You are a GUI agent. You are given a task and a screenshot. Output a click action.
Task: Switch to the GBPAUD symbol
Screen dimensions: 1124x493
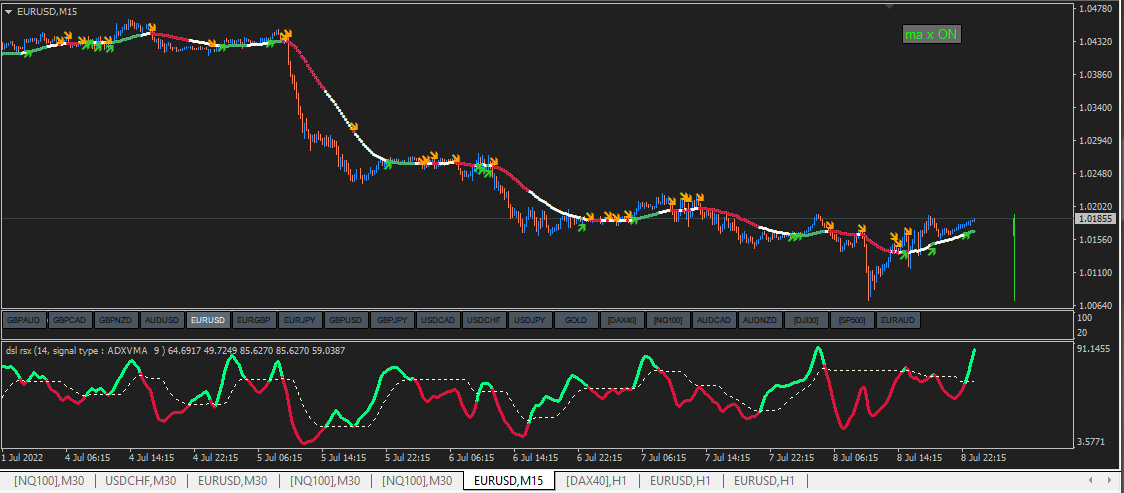coord(25,320)
